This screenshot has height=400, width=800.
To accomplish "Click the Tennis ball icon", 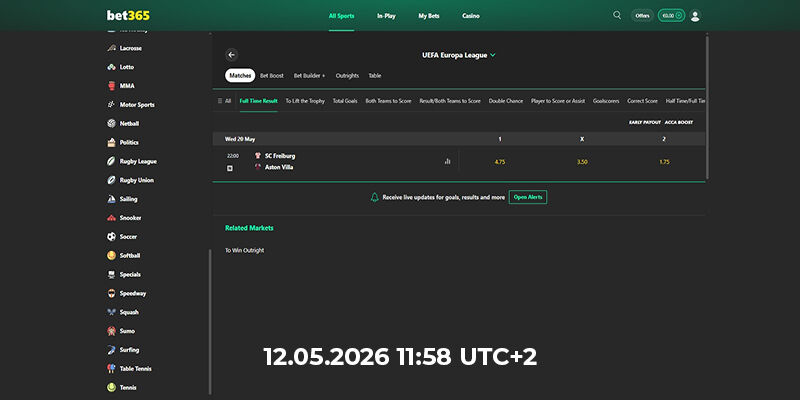I will pos(111,388).
